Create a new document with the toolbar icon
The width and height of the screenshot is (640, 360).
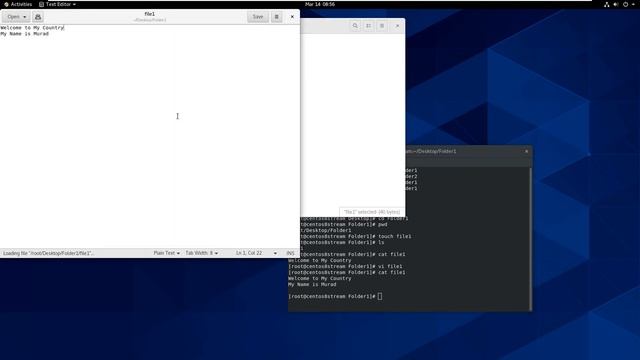coord(38,17)
